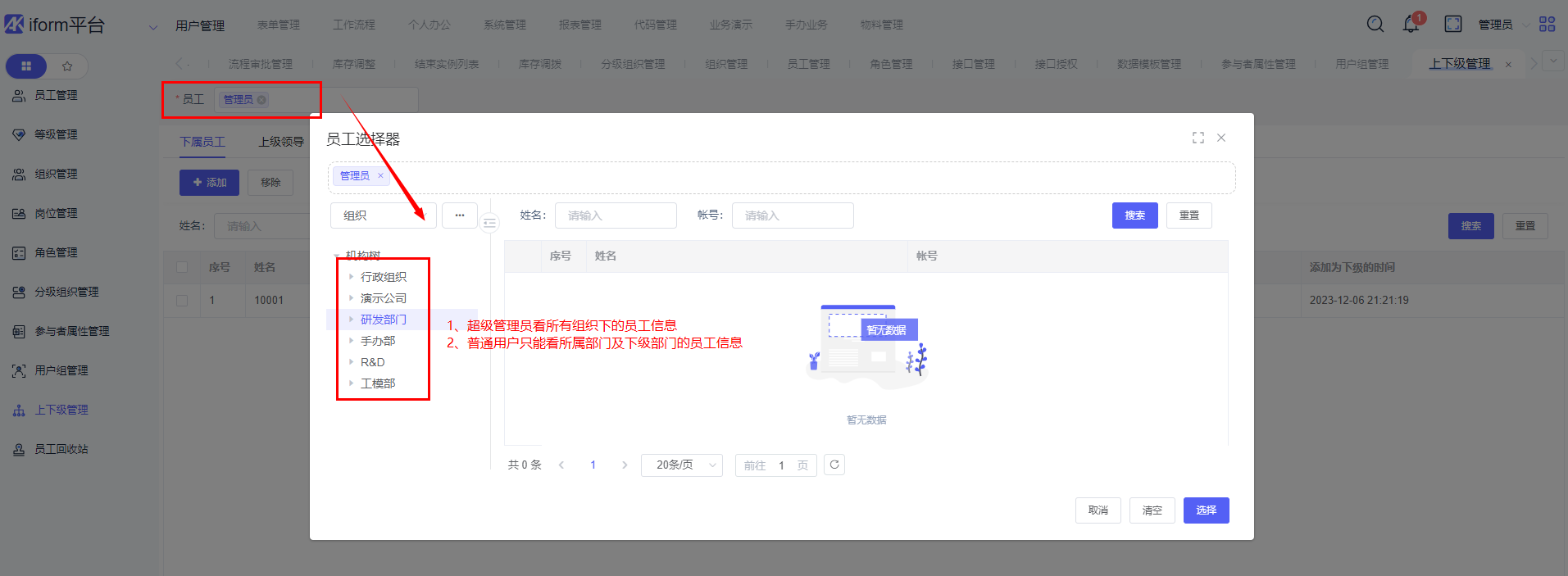
Task: Click the 姓名 input field in dialog
Action: [616, 215]
